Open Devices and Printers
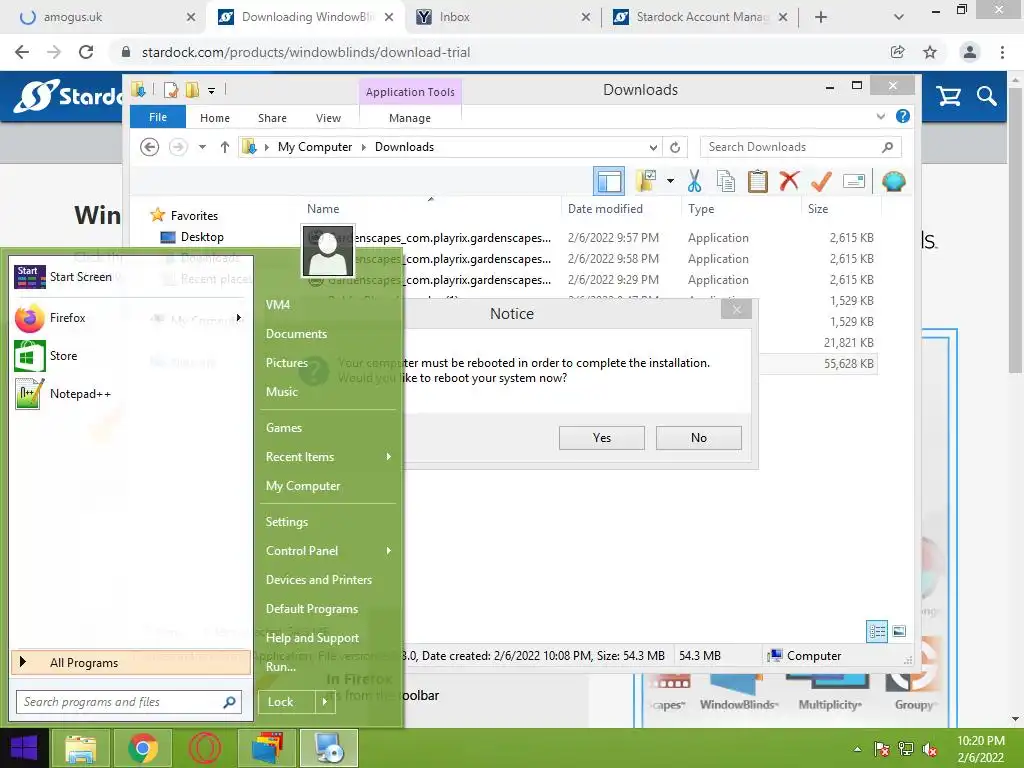This screenshot has width=1024, height=768. click(x=319, y=580)
